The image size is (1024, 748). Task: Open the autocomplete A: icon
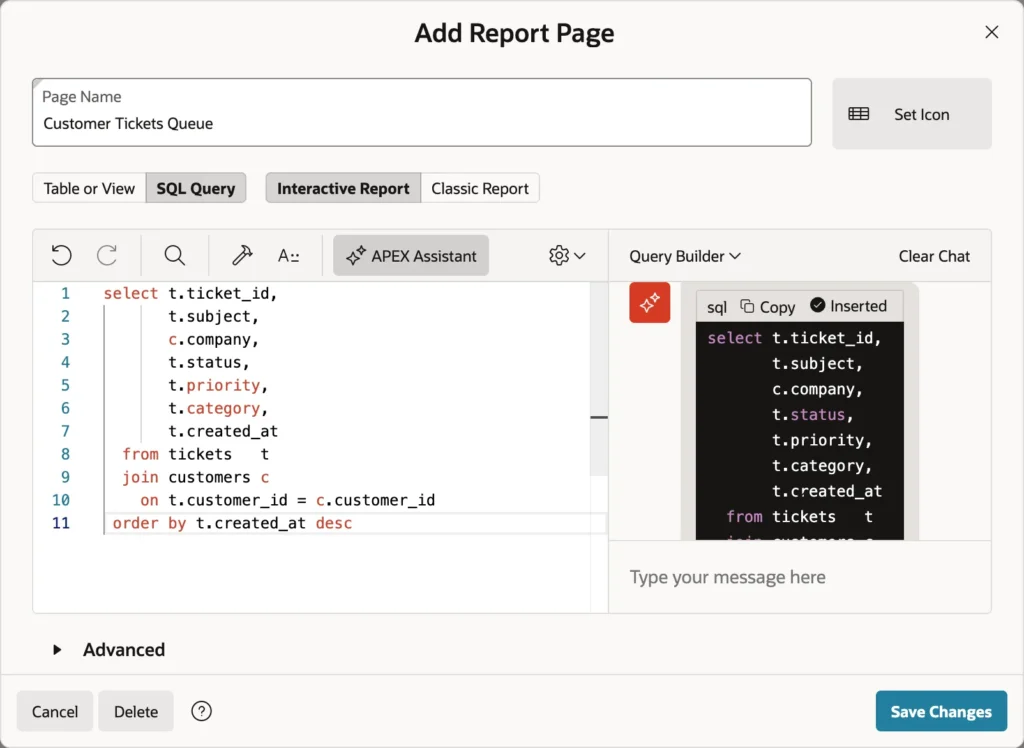coord(289,255)
